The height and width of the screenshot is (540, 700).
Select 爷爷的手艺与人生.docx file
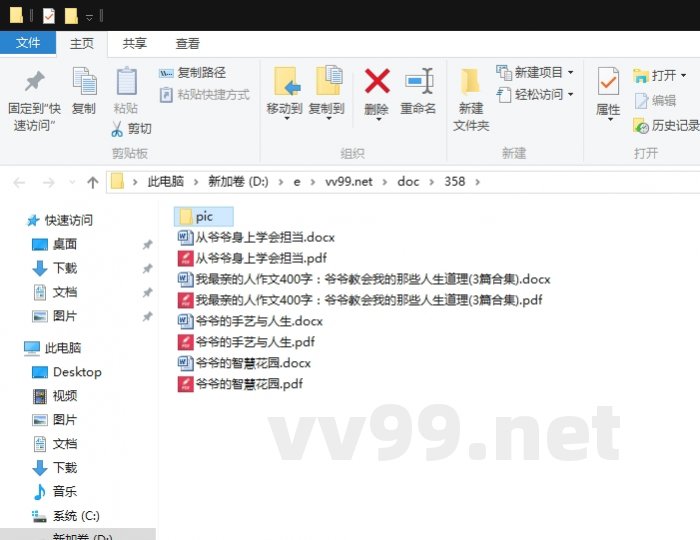pos(250,321)
